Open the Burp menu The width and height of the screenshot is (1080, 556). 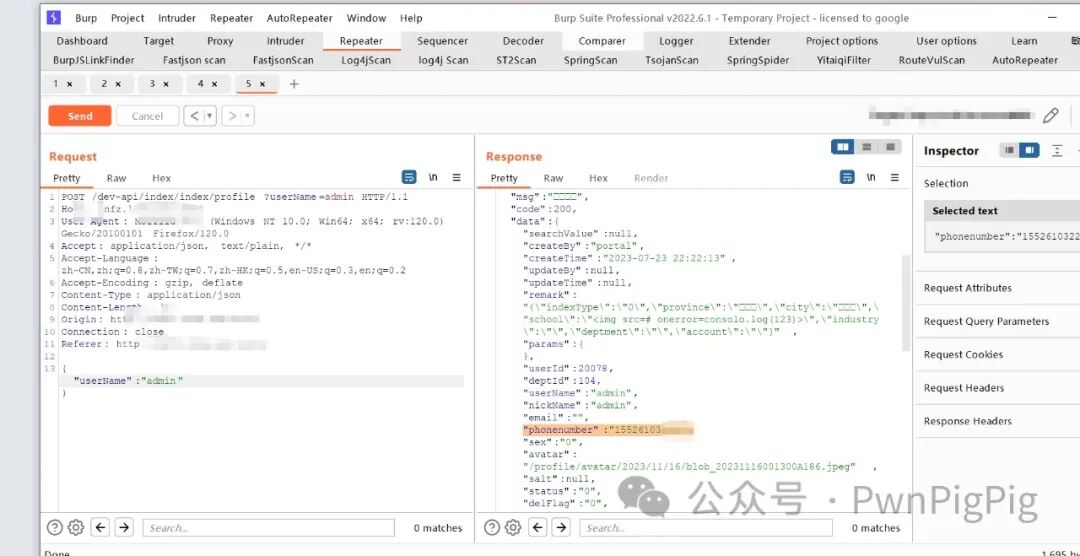tap(86, 18)
